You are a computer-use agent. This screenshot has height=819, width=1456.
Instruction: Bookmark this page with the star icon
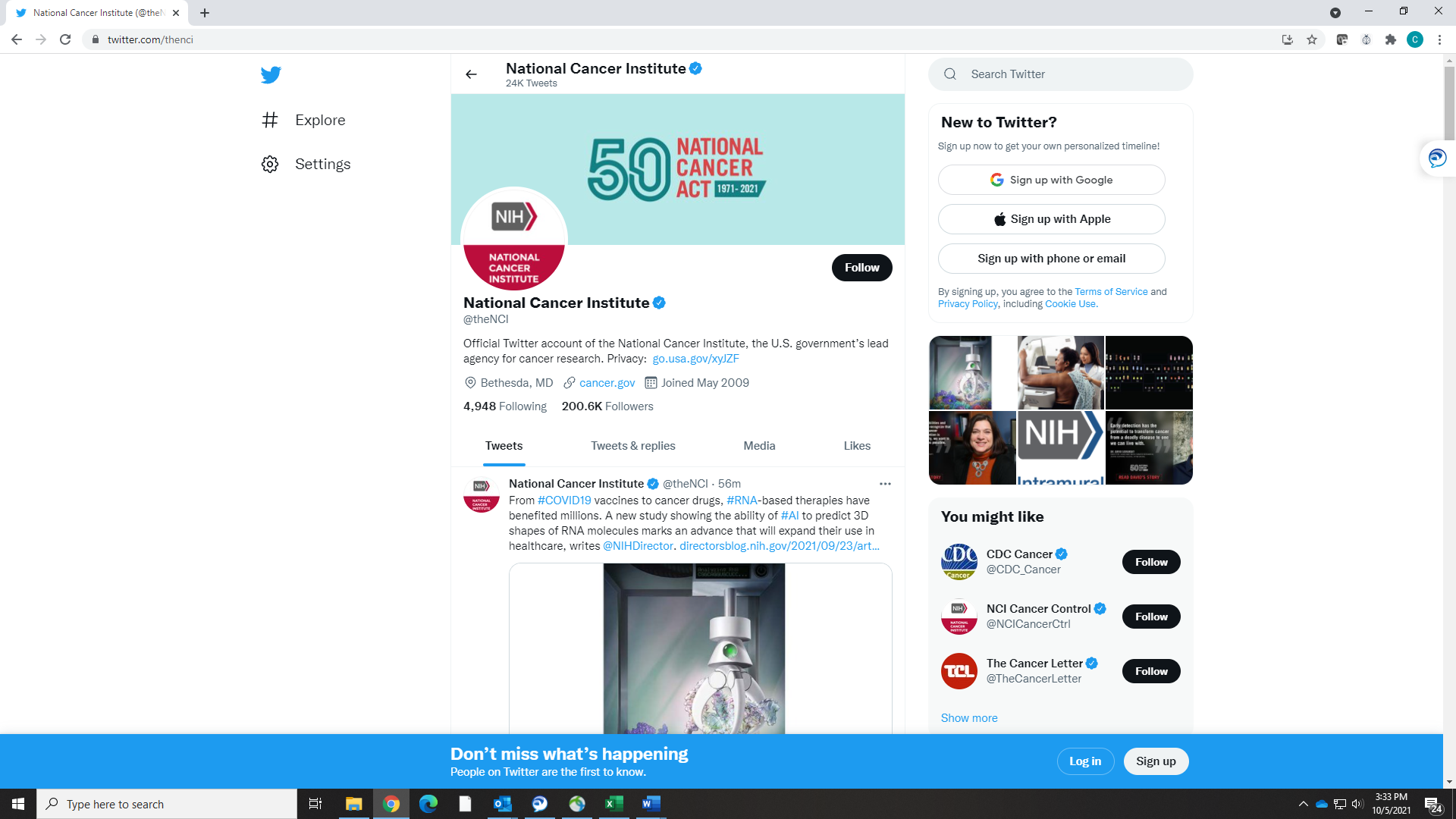click(x=1312, y=39)
